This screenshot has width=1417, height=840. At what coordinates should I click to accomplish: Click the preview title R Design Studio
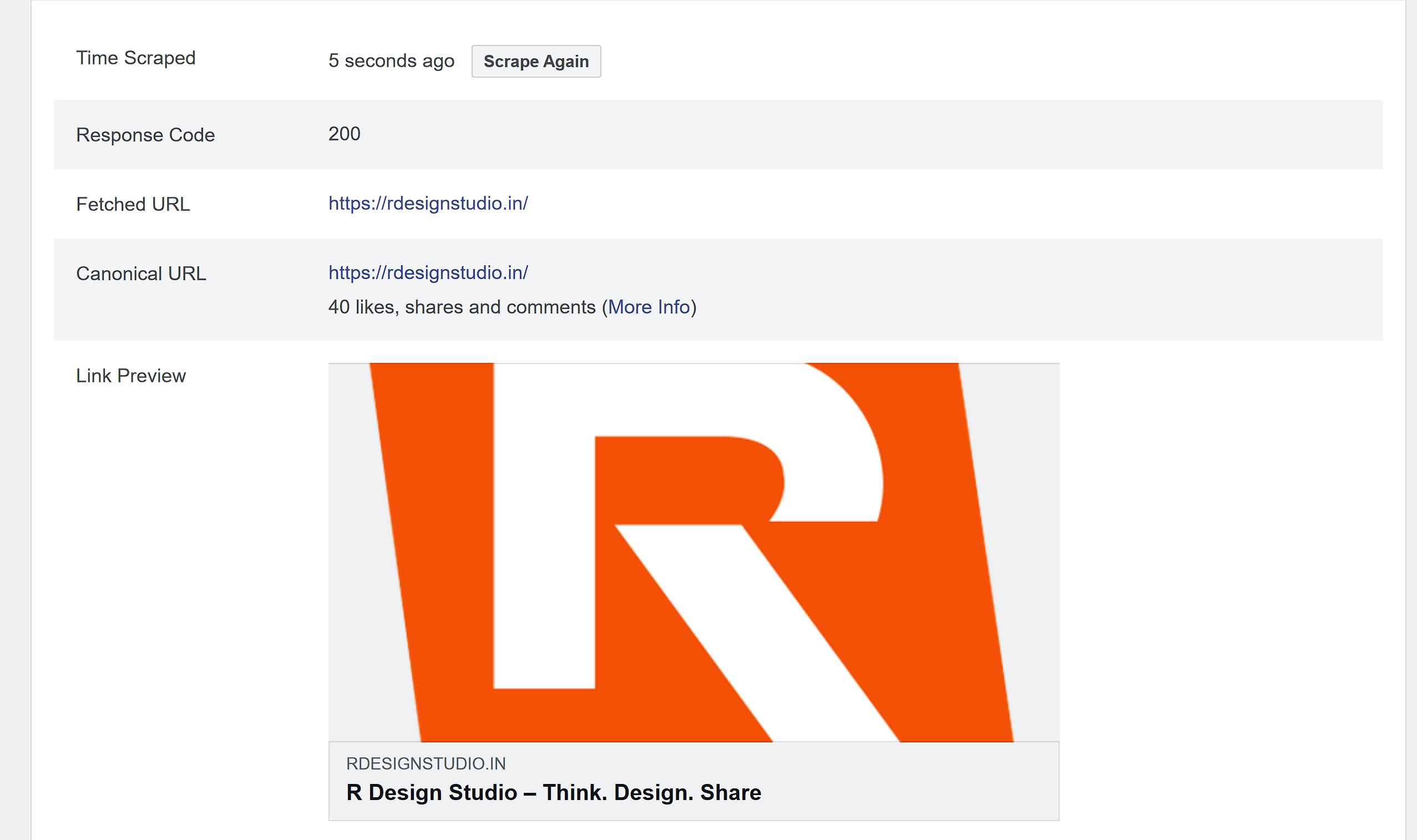click(553, 792)
